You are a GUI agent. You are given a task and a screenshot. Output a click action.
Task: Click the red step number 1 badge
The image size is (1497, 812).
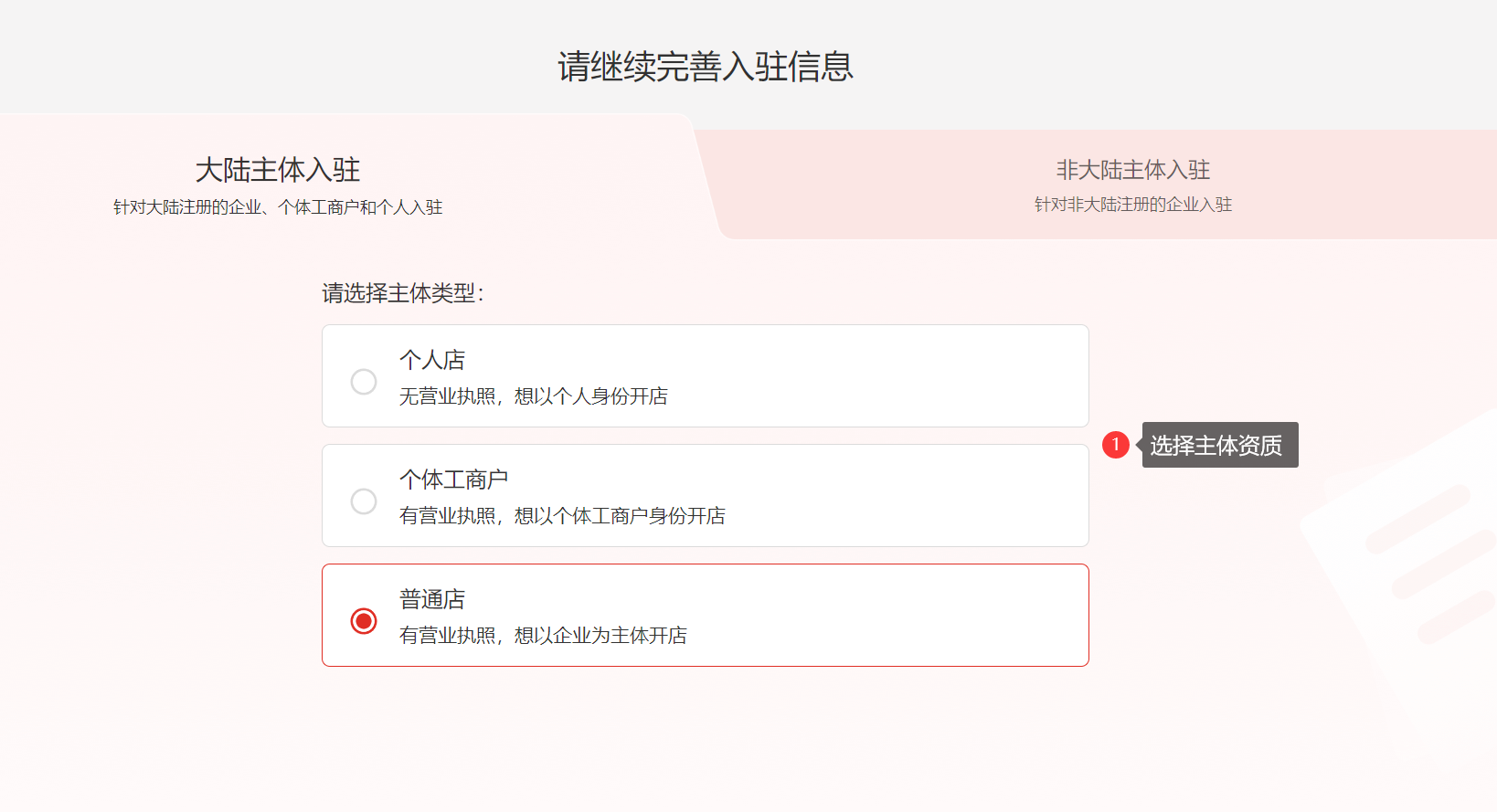tap(1115, 445)
